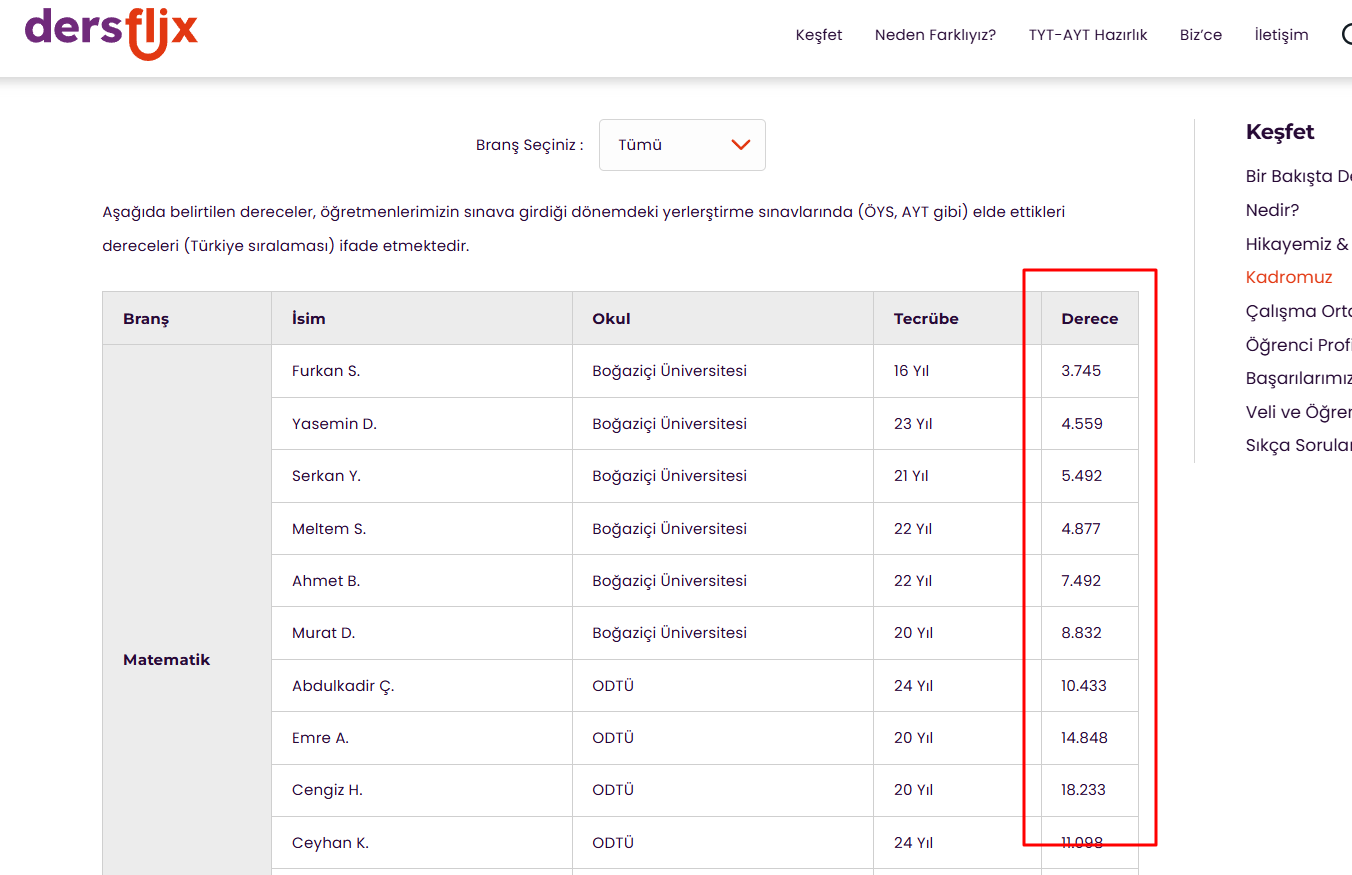
Task: Open the Sıkça Sorulan sidebar link
Action: (x=1298, y=446)
